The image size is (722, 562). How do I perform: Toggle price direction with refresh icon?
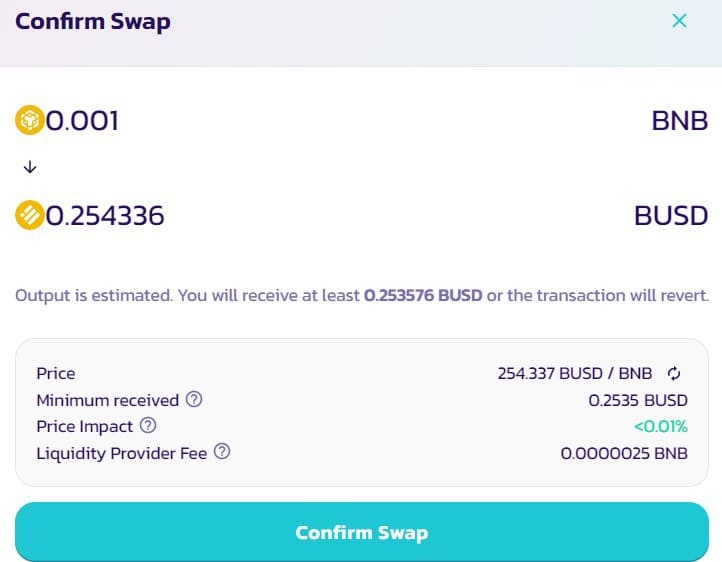(674, 373)
